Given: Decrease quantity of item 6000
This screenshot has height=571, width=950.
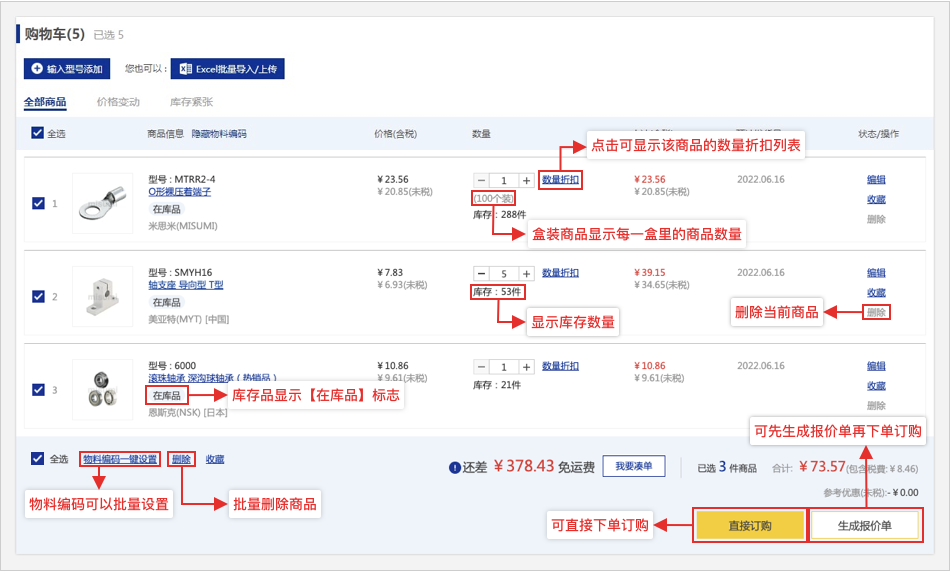Looking at the screenshot, I should [481, 367].
